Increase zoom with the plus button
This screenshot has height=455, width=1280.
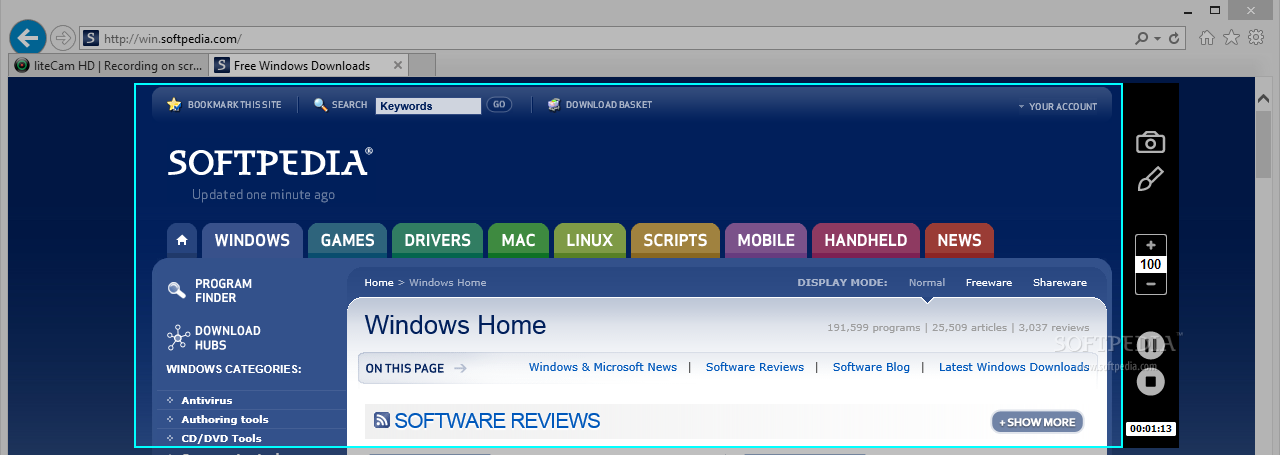click(1151, 245)
